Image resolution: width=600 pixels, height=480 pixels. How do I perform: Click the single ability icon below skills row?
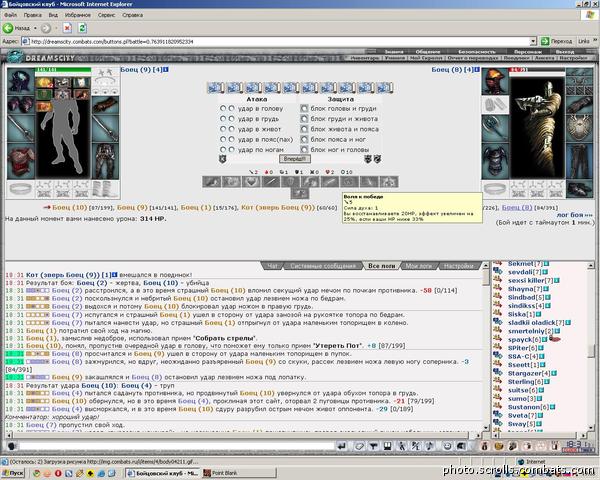point(300,194)
